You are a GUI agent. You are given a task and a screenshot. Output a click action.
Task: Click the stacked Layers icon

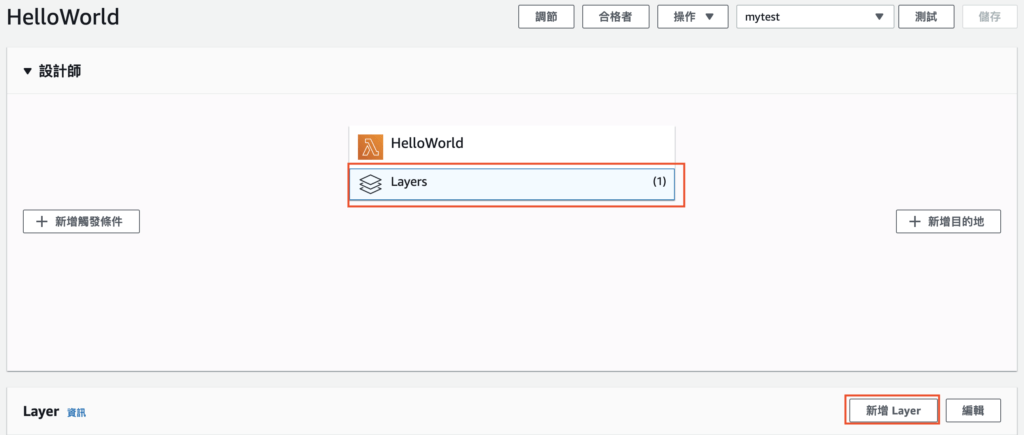tap(370, 184)
